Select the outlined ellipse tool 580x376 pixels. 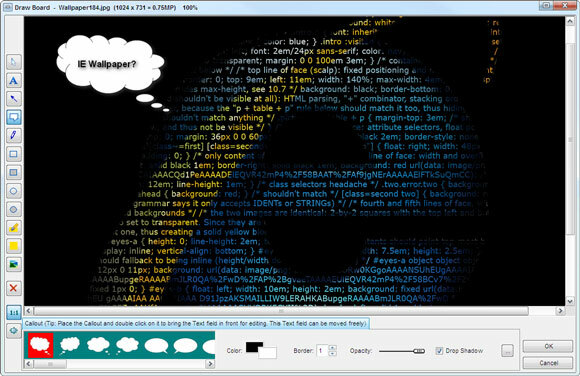(x=14, y=191)
